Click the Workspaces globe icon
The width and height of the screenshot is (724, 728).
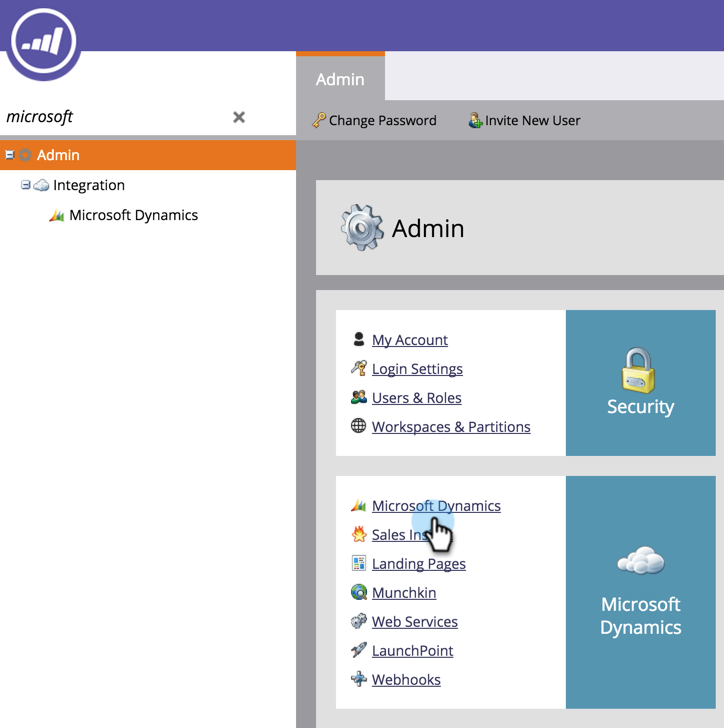[359, 426]
